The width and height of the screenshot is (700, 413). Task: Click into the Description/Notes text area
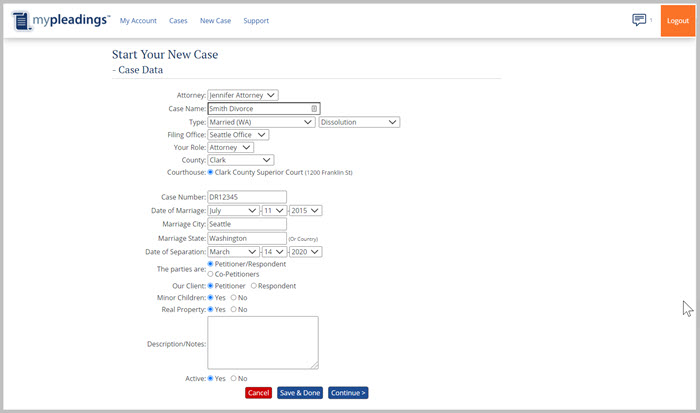pyautogui.click(x=262, y=343)
